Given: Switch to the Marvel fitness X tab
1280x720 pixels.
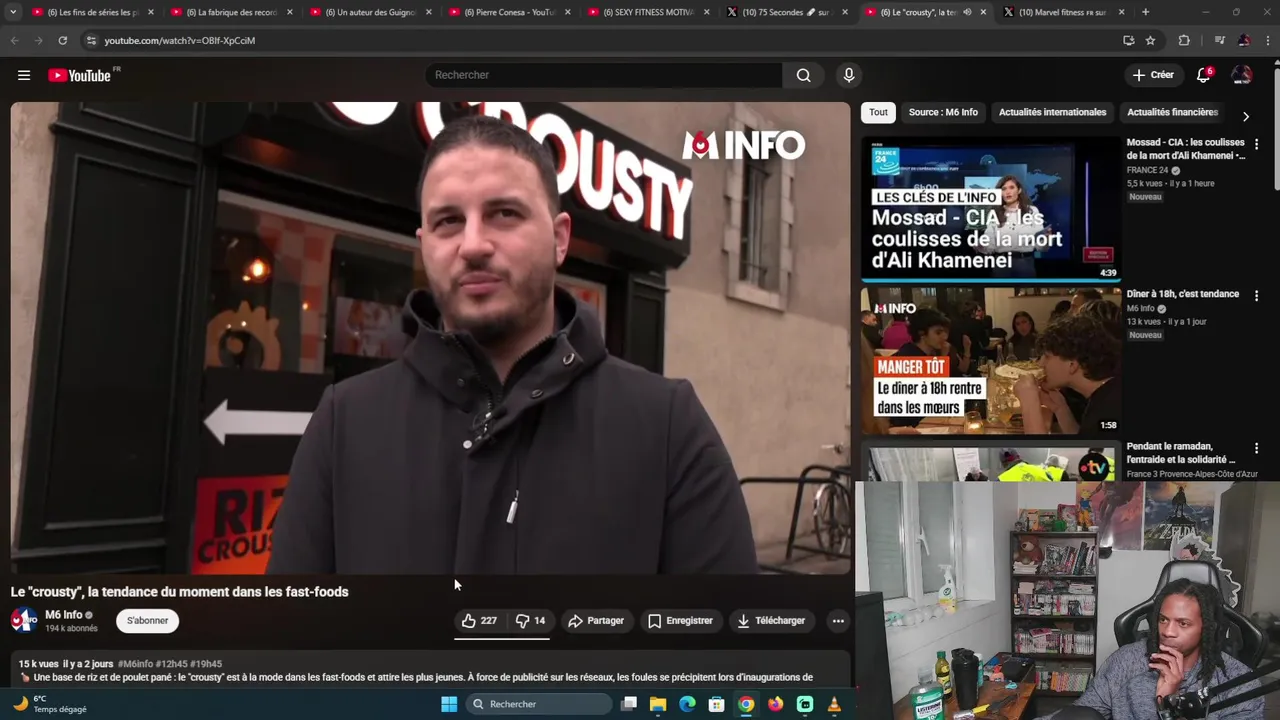Looking at the screenshot, I should coord(1062,12).
